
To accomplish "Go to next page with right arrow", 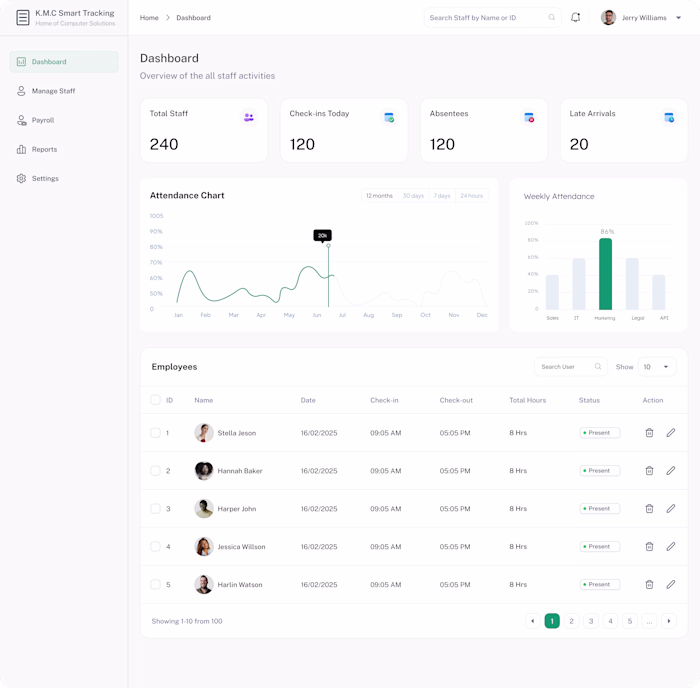I will point(669,621).
